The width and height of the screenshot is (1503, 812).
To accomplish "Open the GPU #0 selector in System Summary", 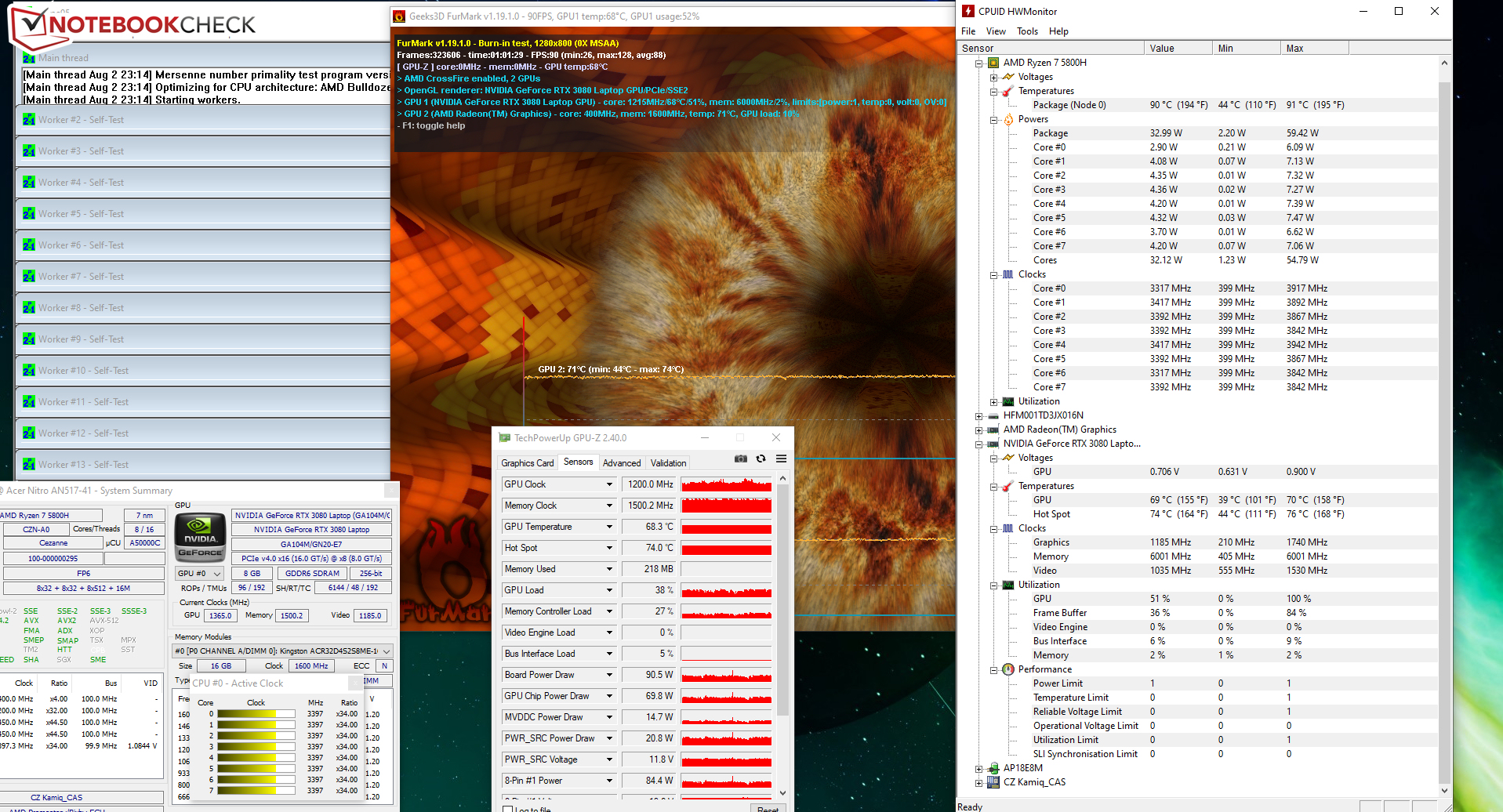I will [x=200, y=574].
